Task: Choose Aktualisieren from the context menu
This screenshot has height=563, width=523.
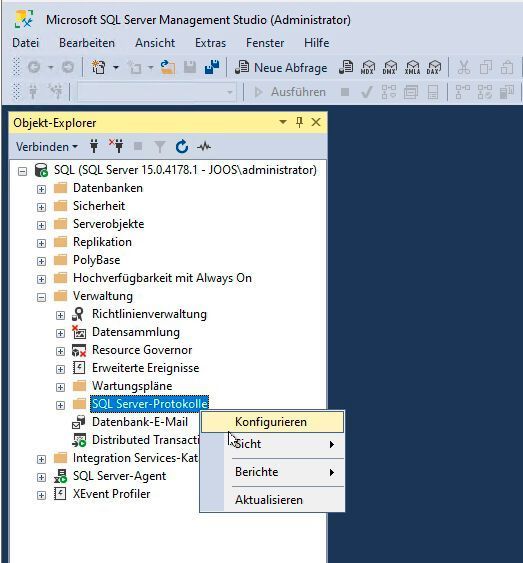Action: (x=272, y=500)
